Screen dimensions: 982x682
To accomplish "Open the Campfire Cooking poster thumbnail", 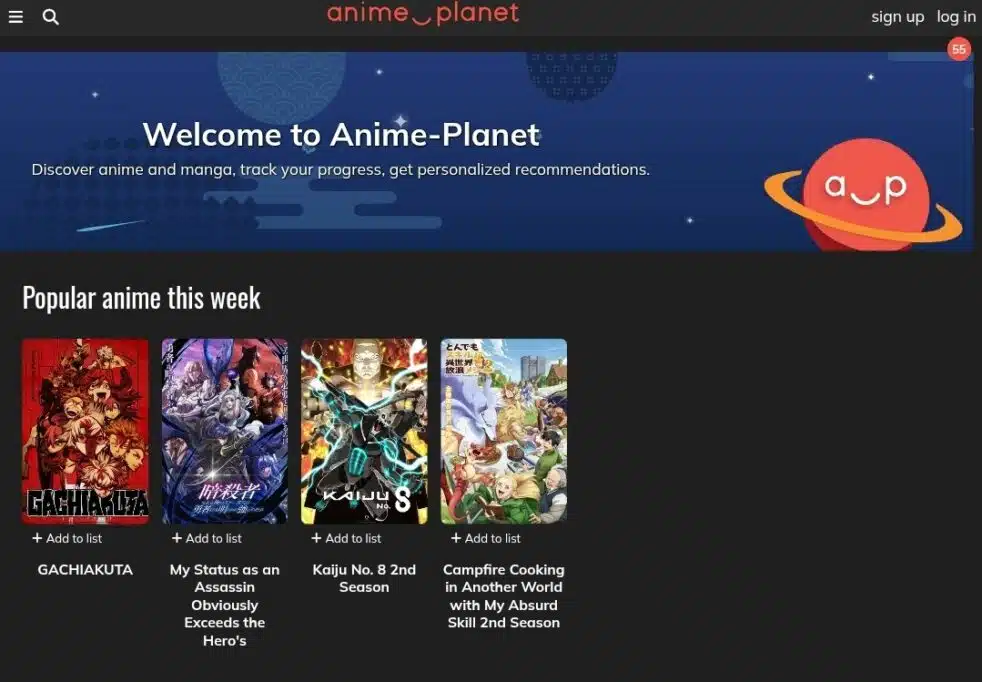I will [504, 431].
